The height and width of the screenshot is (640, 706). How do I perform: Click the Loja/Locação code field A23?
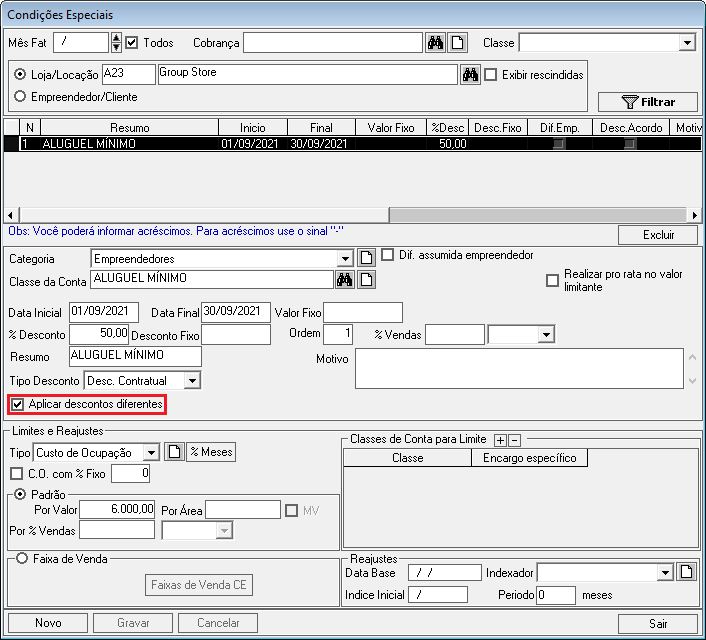[x=129, y=74]
